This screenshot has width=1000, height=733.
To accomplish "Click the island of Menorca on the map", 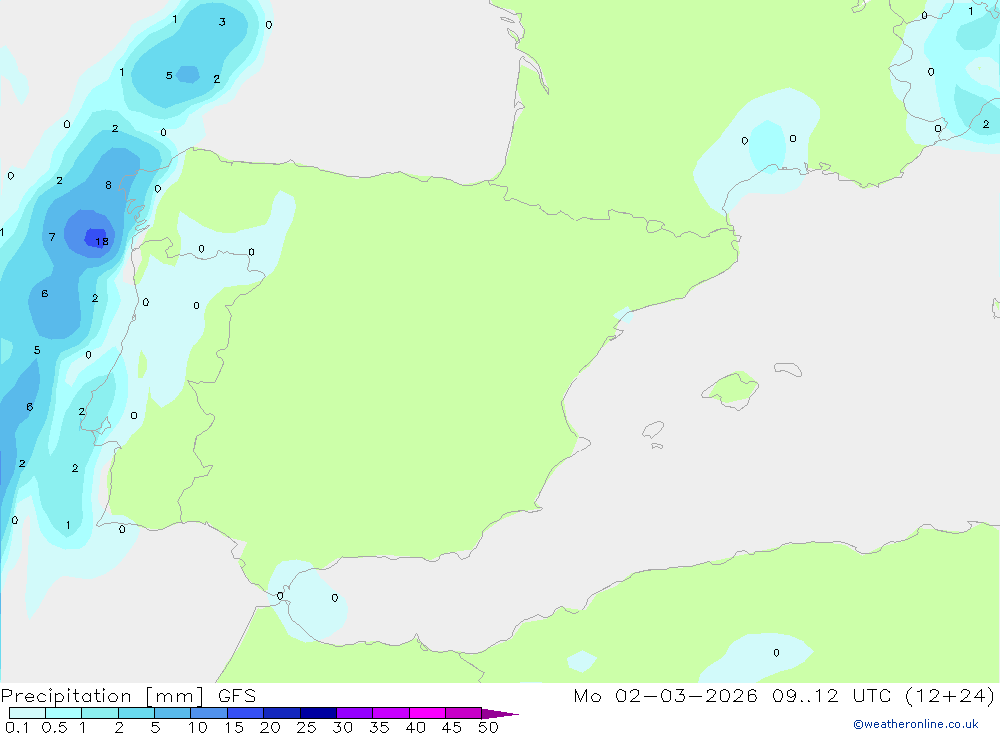I will point(788,369).
